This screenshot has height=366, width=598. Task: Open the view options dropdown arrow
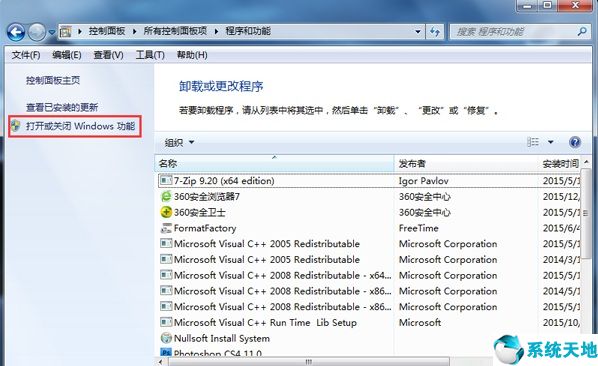point(551,142)
